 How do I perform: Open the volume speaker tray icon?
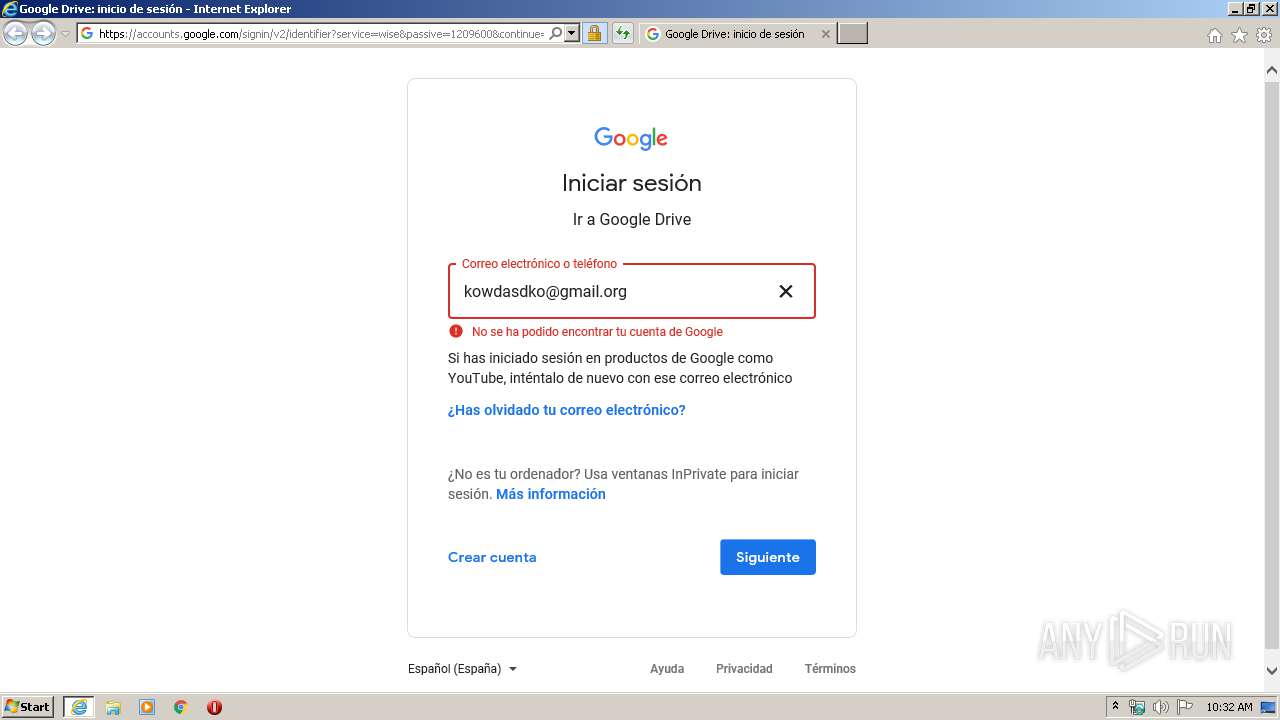[x=1160, y=707]
